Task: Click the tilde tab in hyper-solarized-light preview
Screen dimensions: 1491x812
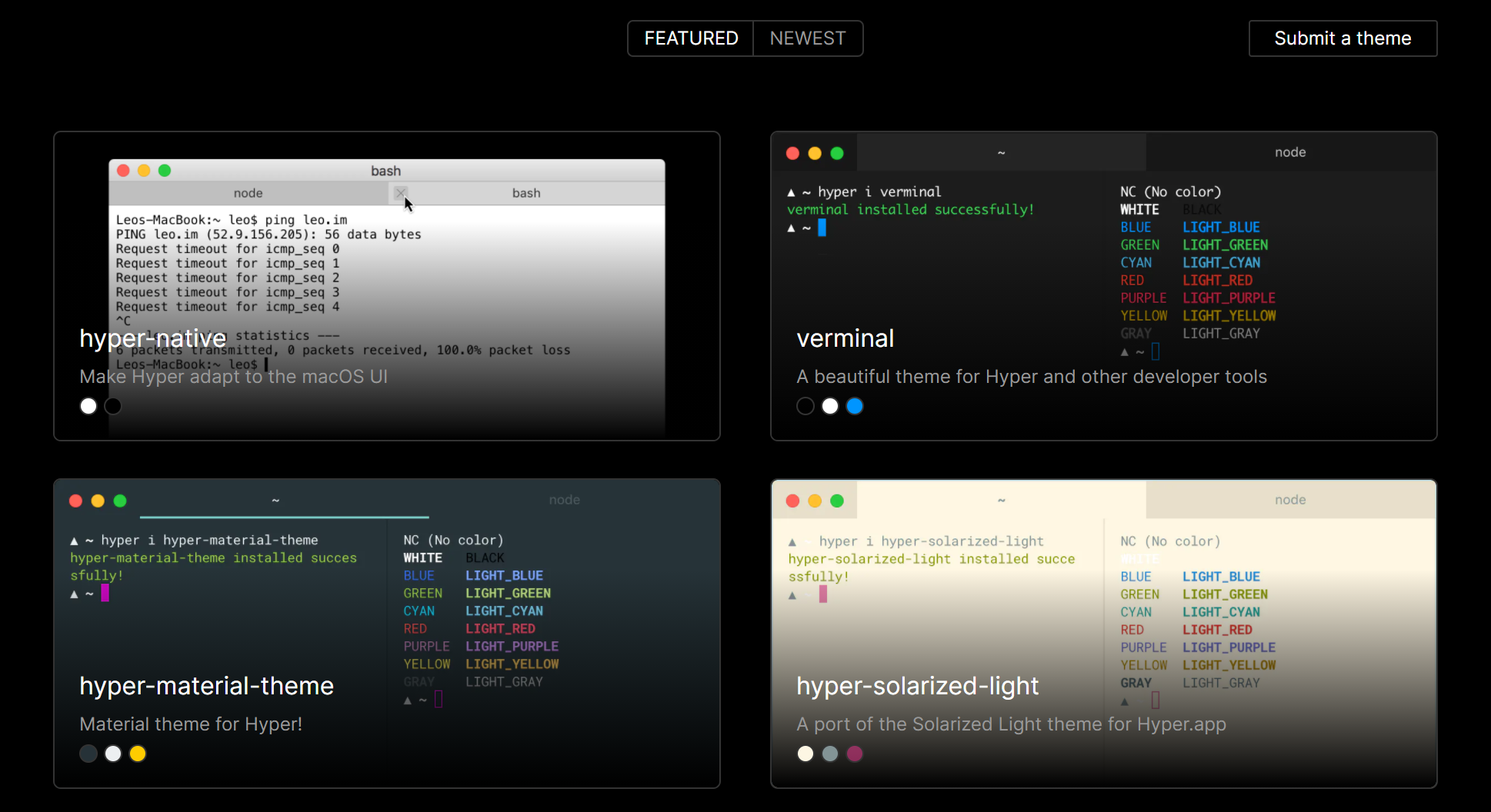Action: click(1001, 500)
